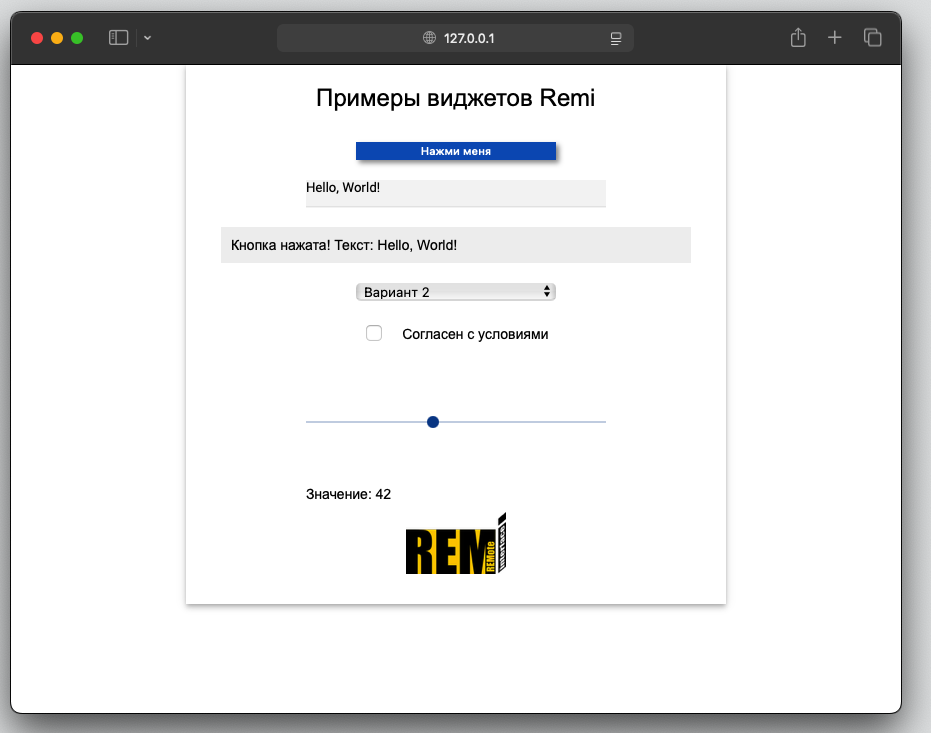931x733 pixels.
Task: Click the REMI logo image
Action: click(455, 544)
